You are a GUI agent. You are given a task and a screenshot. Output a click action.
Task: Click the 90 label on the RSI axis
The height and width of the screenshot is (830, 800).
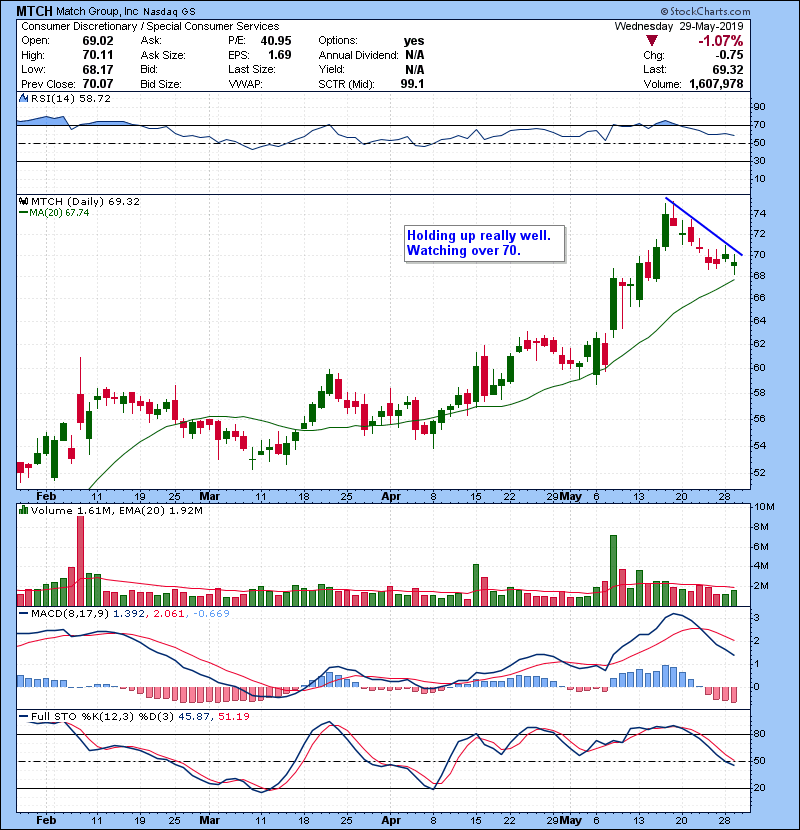pyautogui.click(x=759, y=107)
